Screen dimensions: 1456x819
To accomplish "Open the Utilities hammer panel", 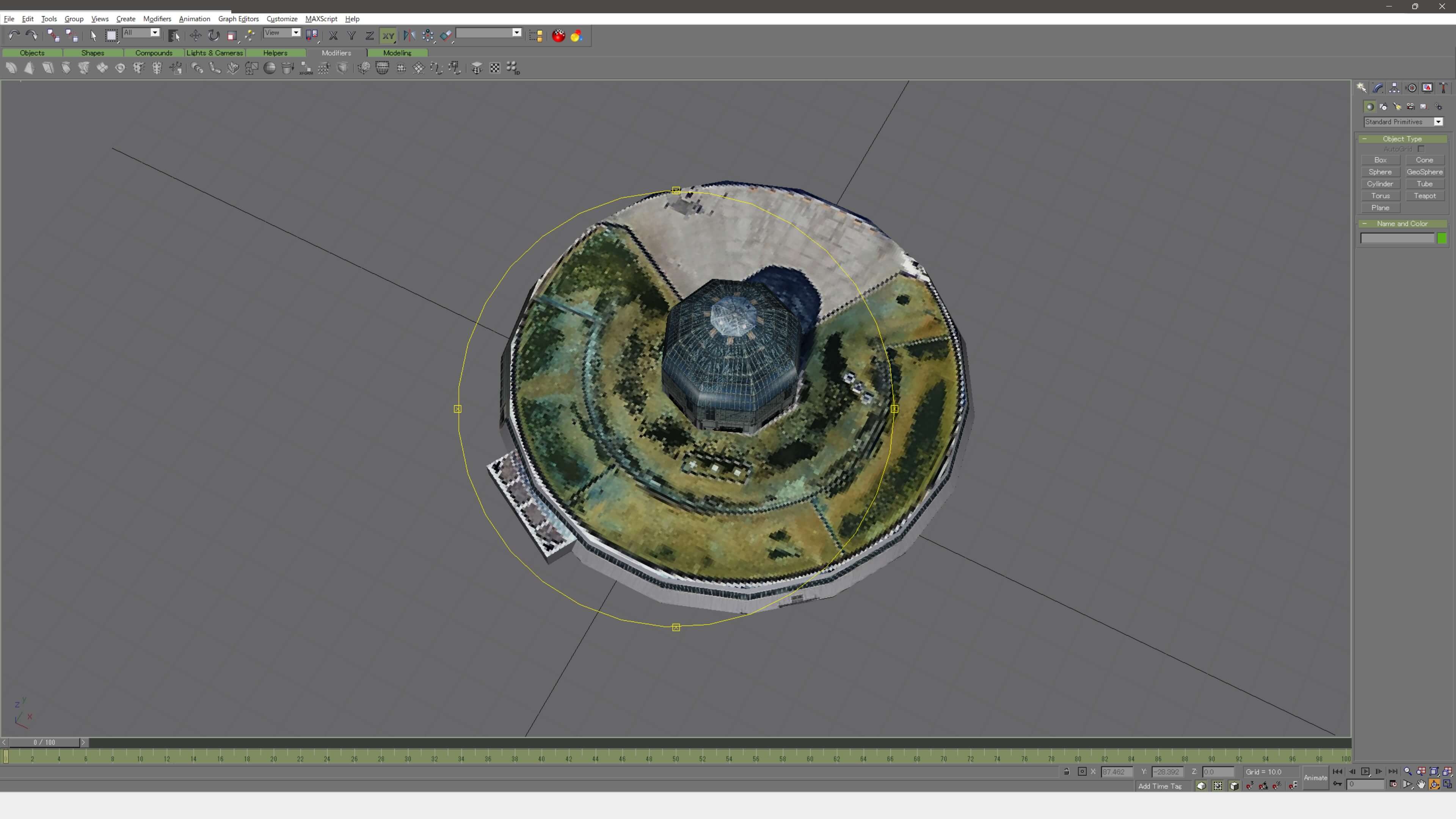I will (x=1443, y=88).
